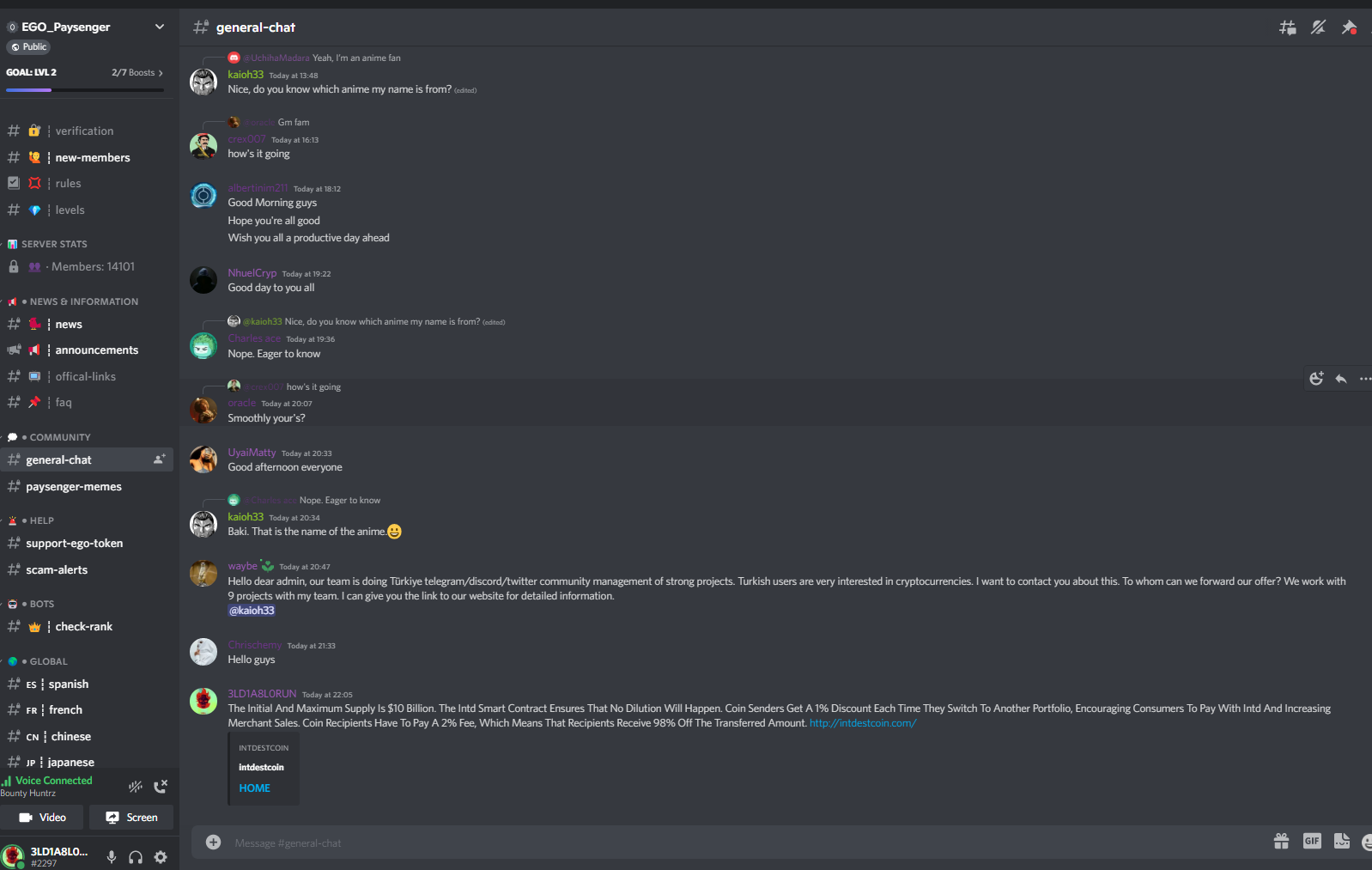Click the server boost progress bar
Screen dimensions: 1372x870
click(x=85, y=89)
